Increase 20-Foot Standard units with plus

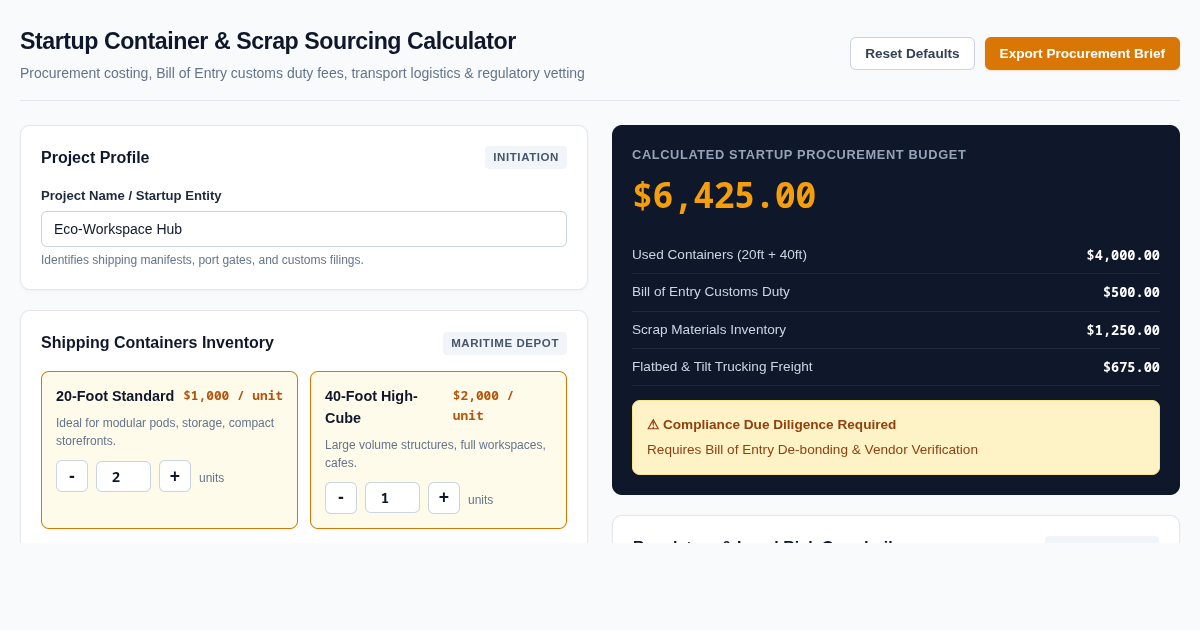(175, 476)
